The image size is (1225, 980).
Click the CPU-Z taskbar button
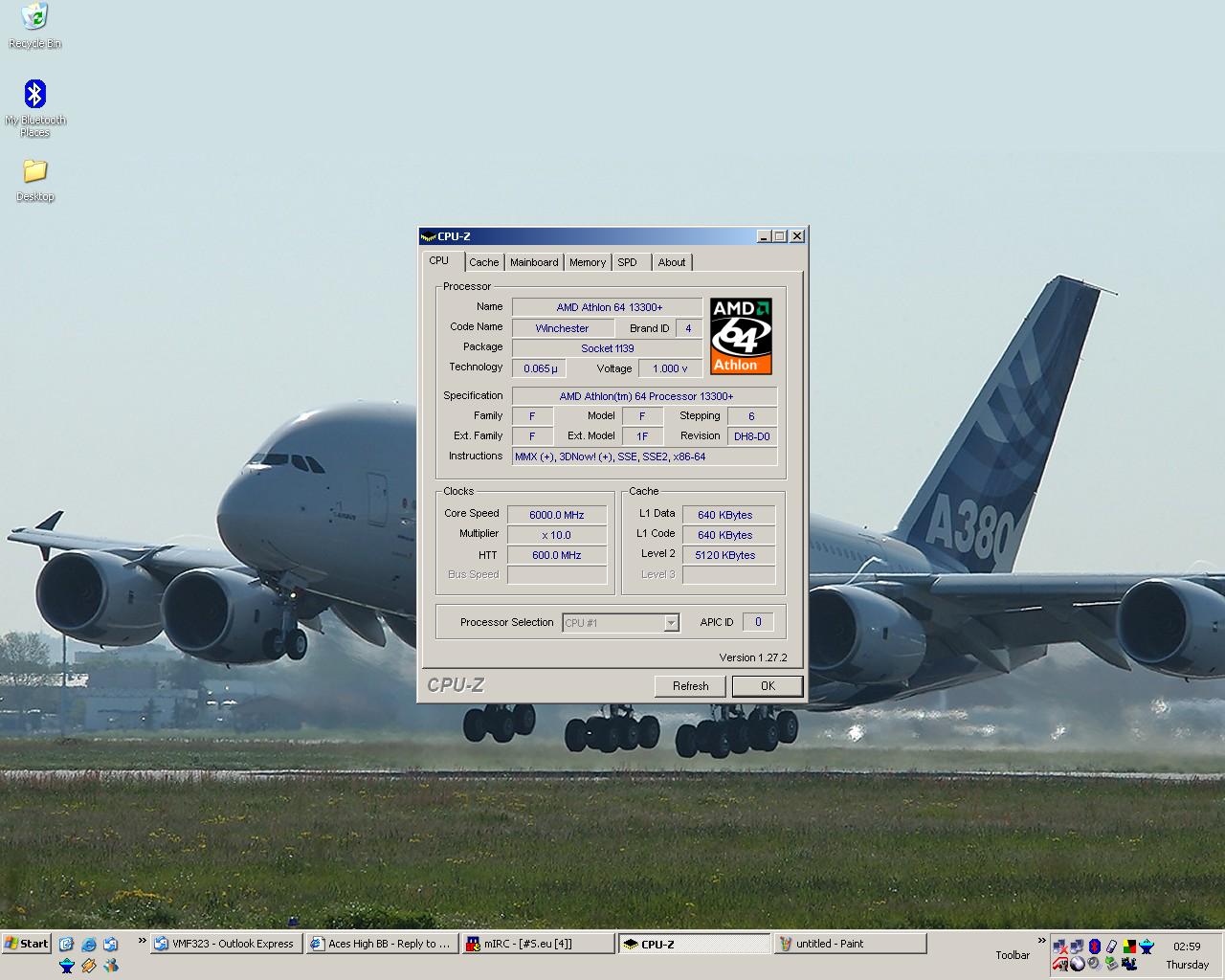point(694,944)
